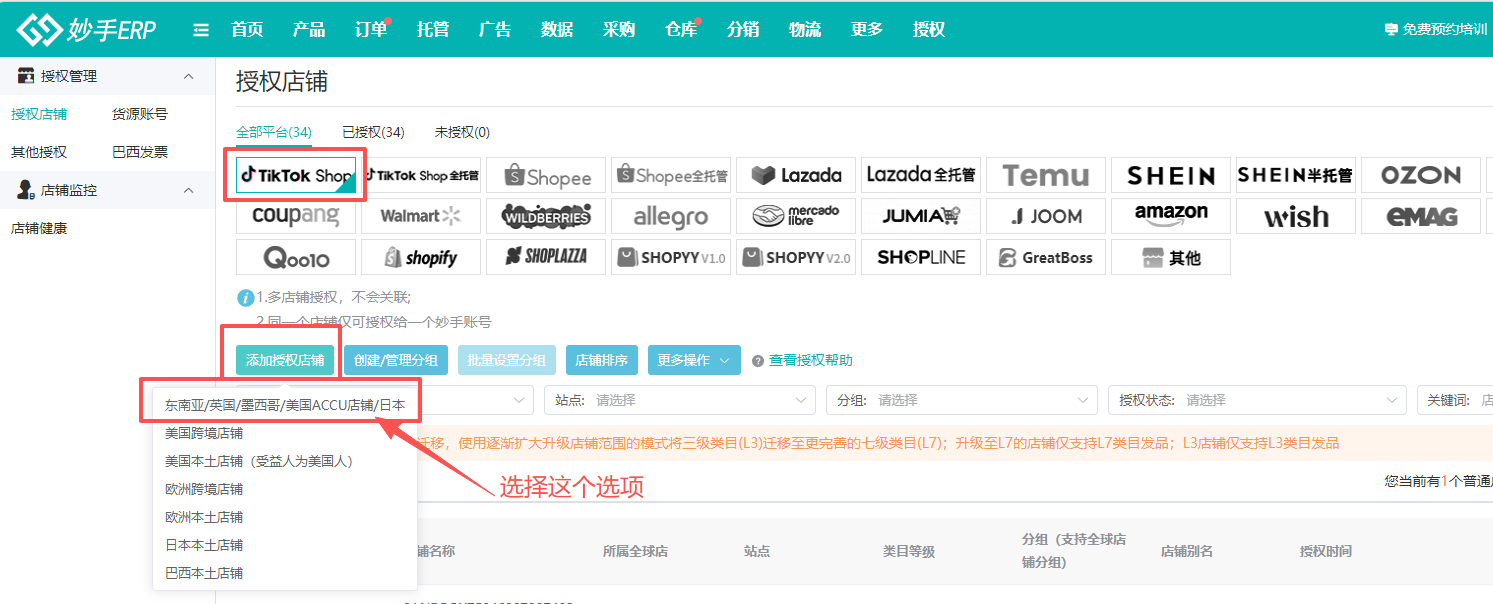Select the JUMIA platform tile
This screenshot has width=1493, height=604.
coord(921,216)
